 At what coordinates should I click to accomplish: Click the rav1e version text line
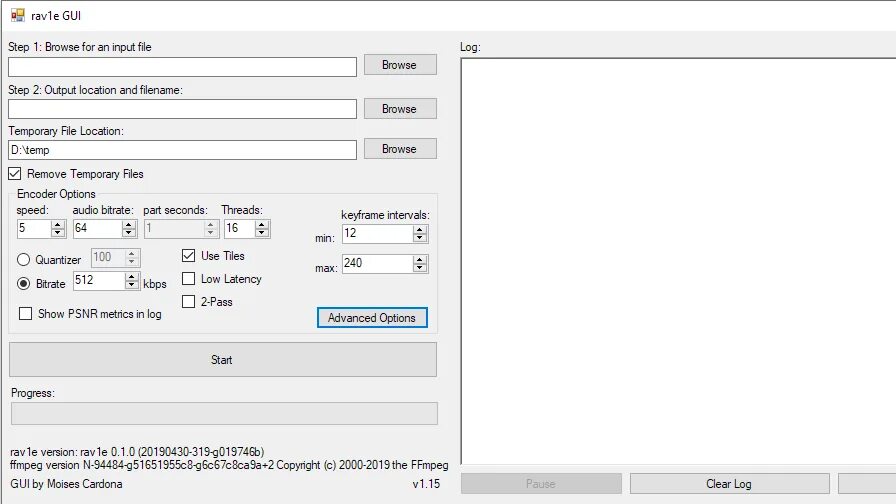point(137,452)
